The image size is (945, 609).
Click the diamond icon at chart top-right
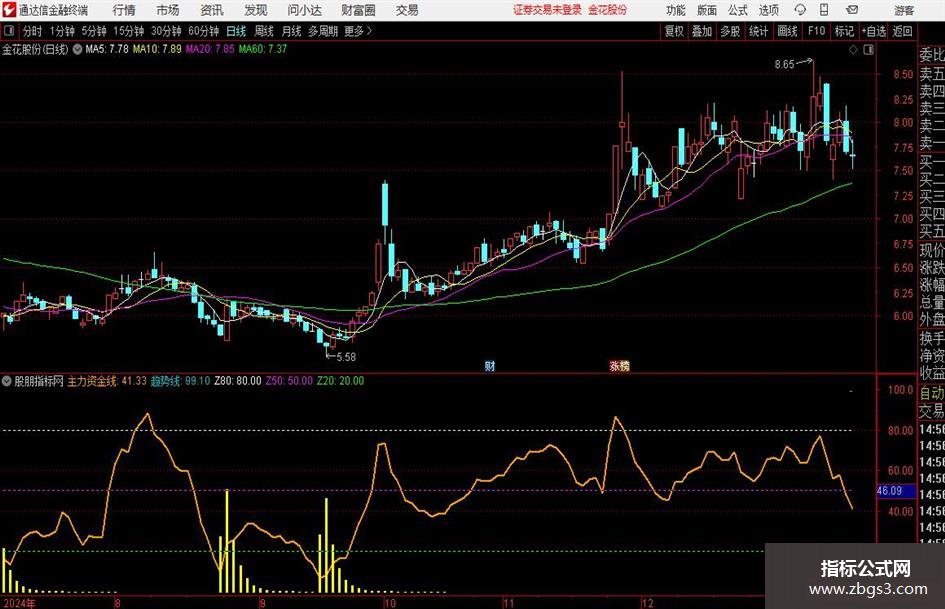[x=853, y=50]
